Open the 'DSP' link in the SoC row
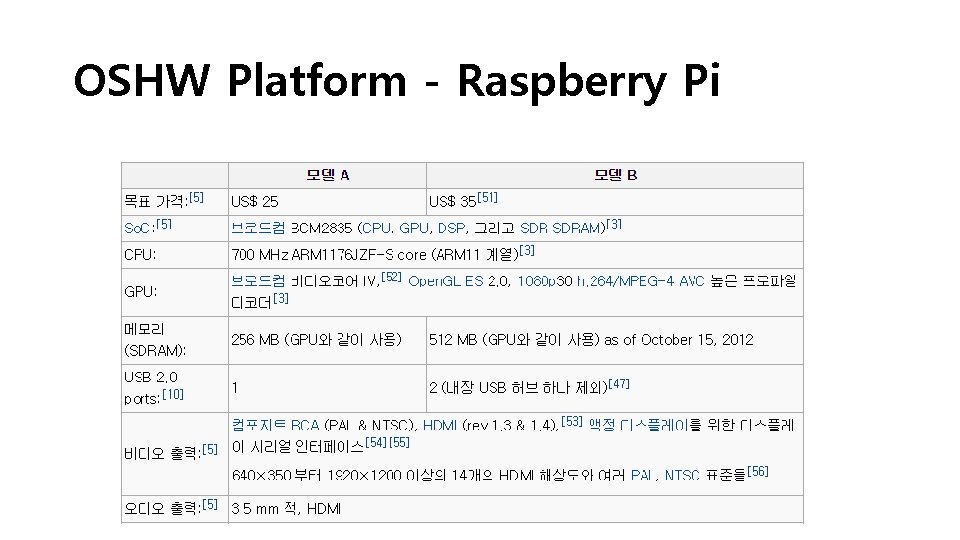This screenshot has height=540, width=960. [x=451, y=228]
